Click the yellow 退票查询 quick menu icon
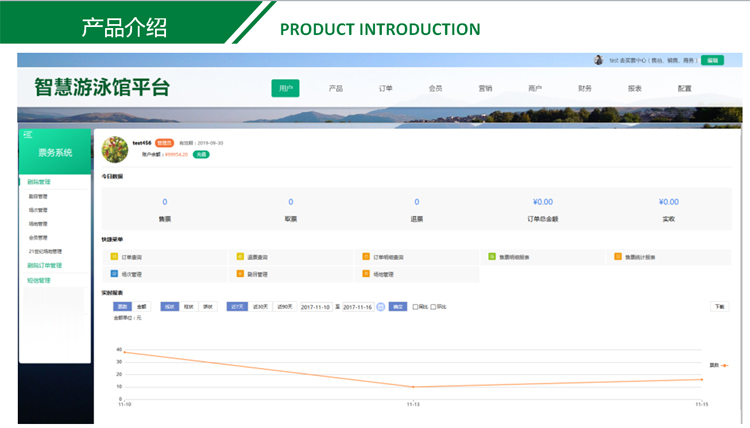Viewport: 750px width, 428px height. 240,257
